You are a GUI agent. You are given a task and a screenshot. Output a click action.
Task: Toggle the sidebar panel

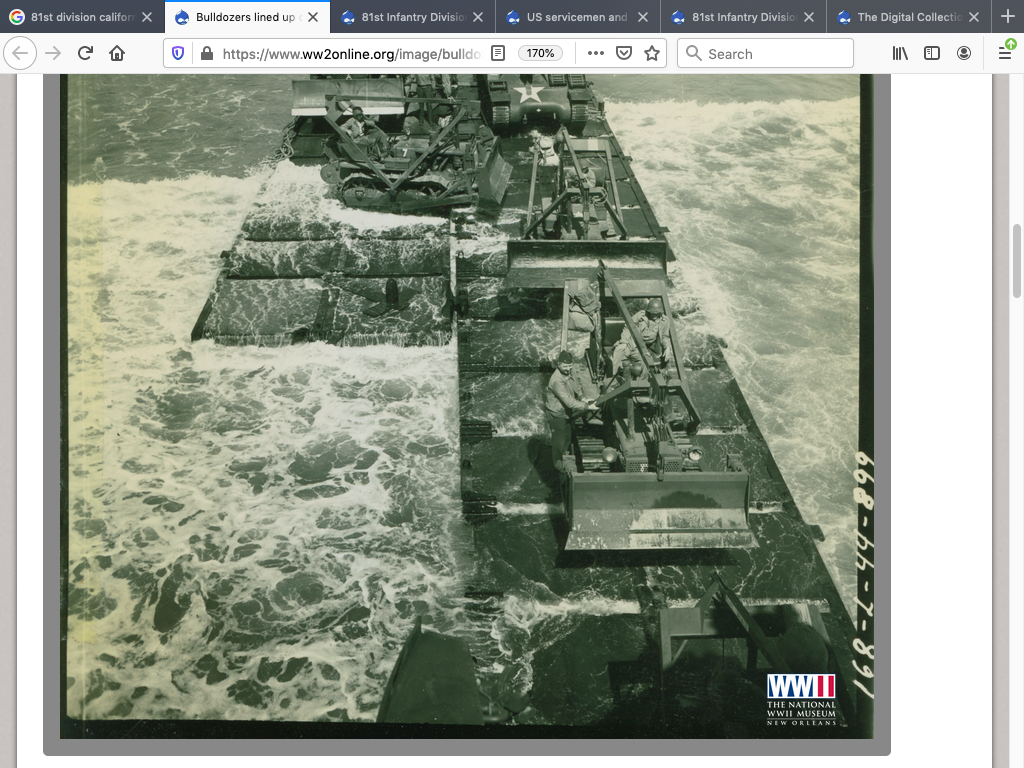tap(932, 54)
